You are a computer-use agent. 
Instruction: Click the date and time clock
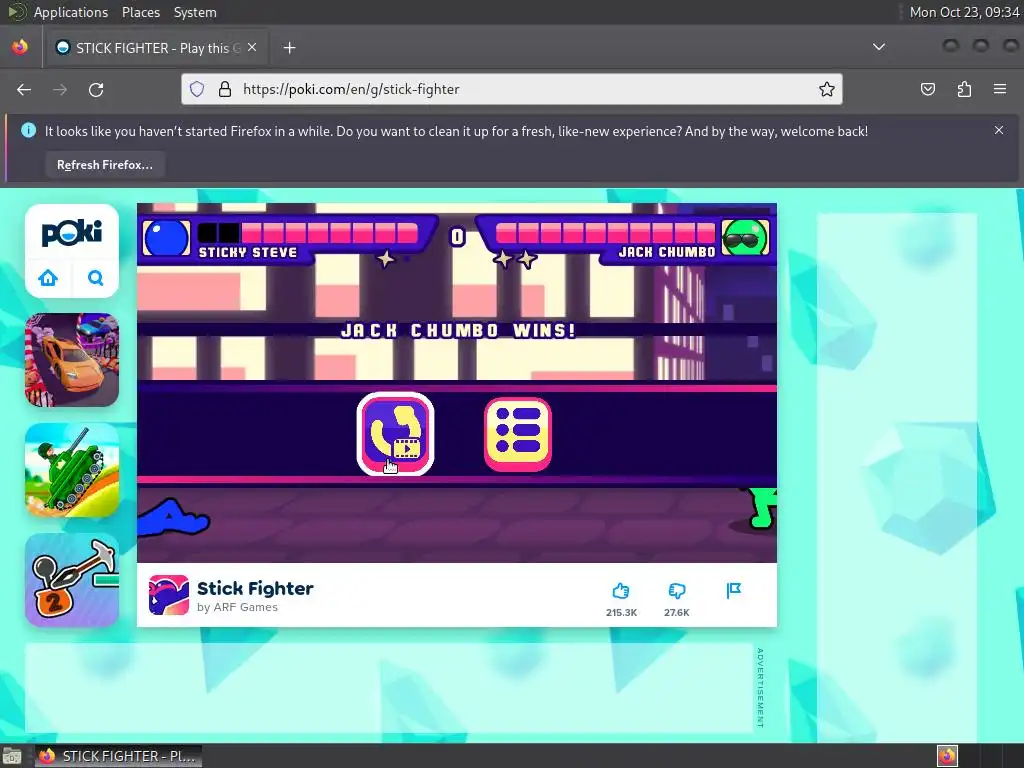964,12
